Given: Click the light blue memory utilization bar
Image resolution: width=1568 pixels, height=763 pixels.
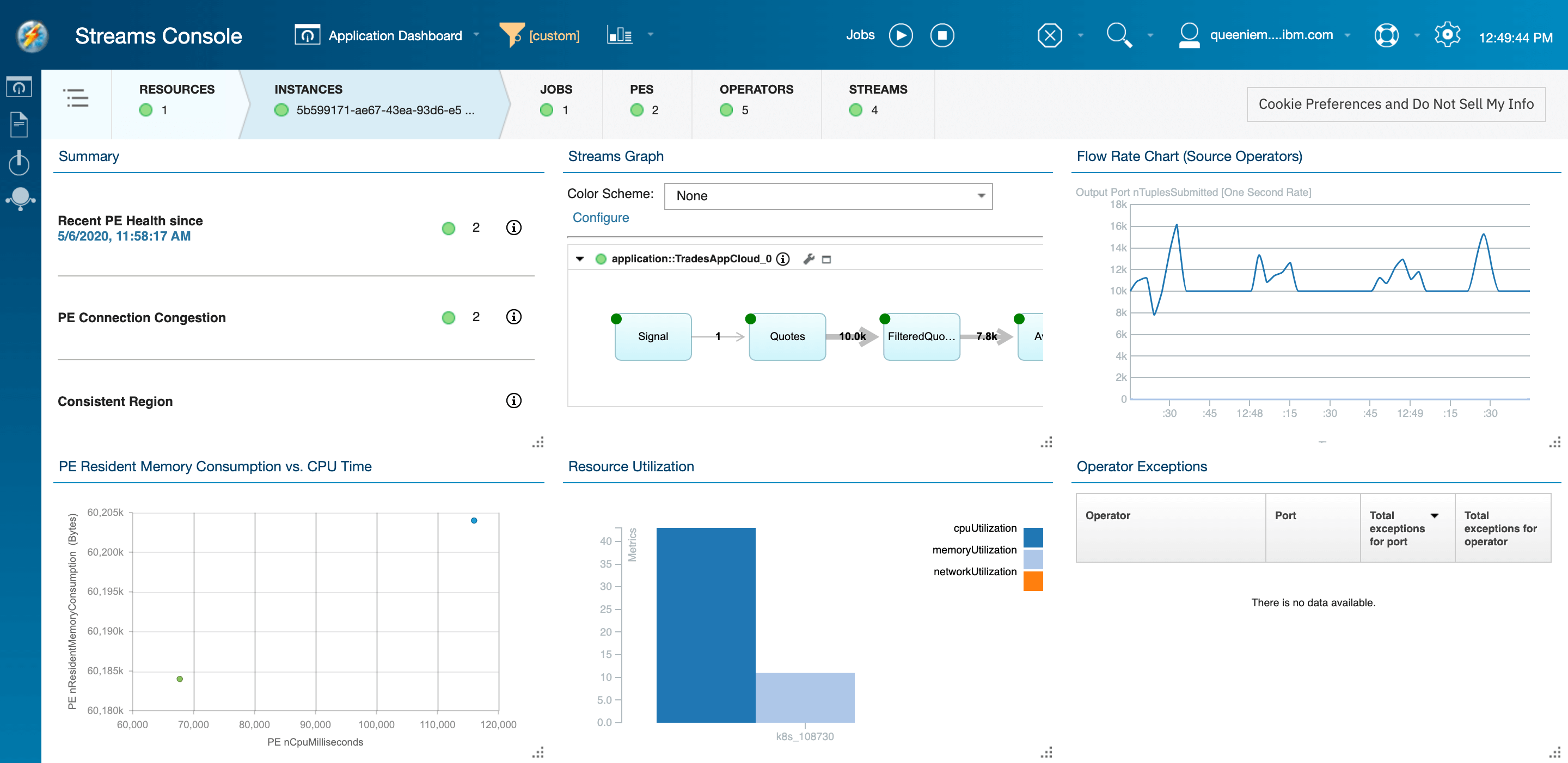Looking at the screenshot, I should (805, 697).
